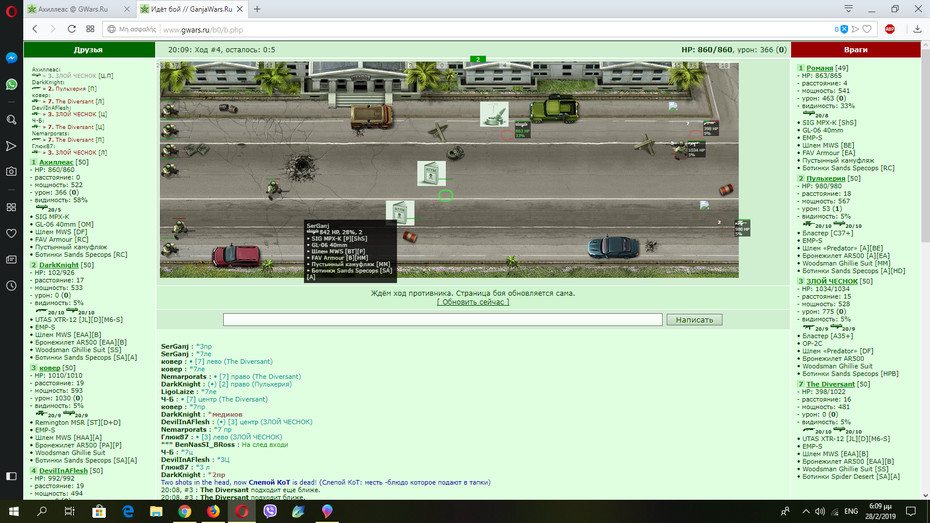Open the ABP extension icon
930x523 pixels.
890,29
